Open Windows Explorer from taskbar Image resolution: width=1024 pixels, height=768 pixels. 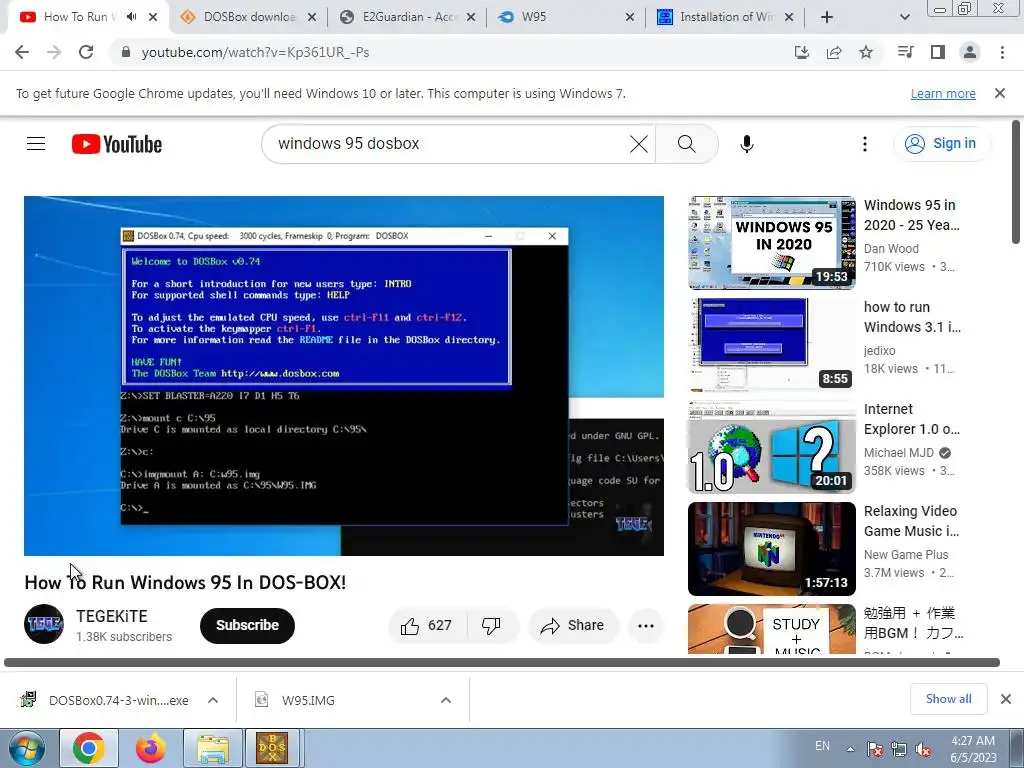point(213,748)
